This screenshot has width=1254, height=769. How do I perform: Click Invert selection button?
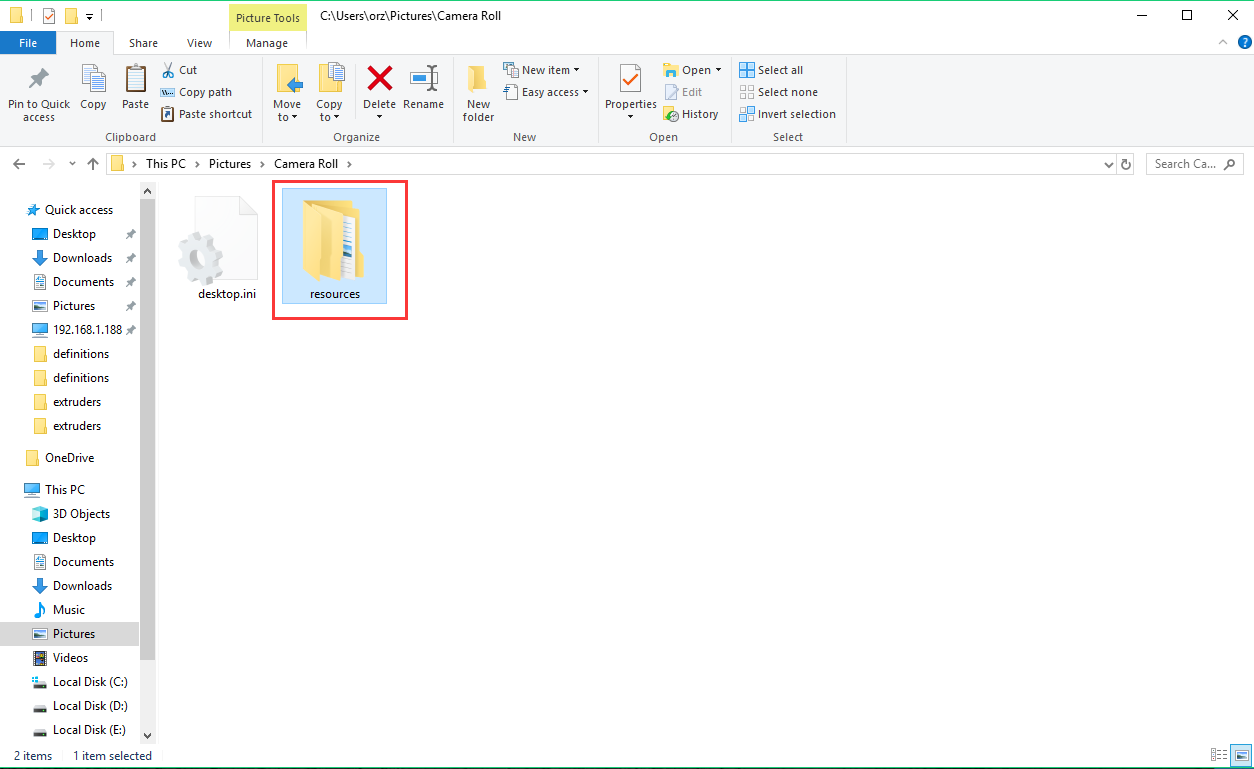787,114
